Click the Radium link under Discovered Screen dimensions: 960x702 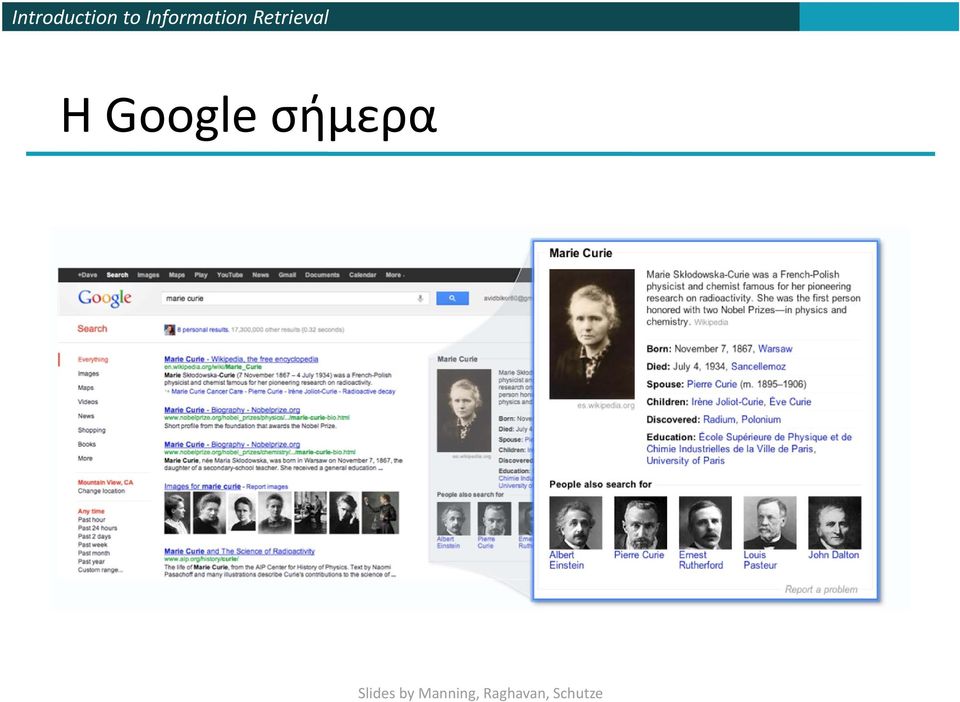tap(719, 420)
